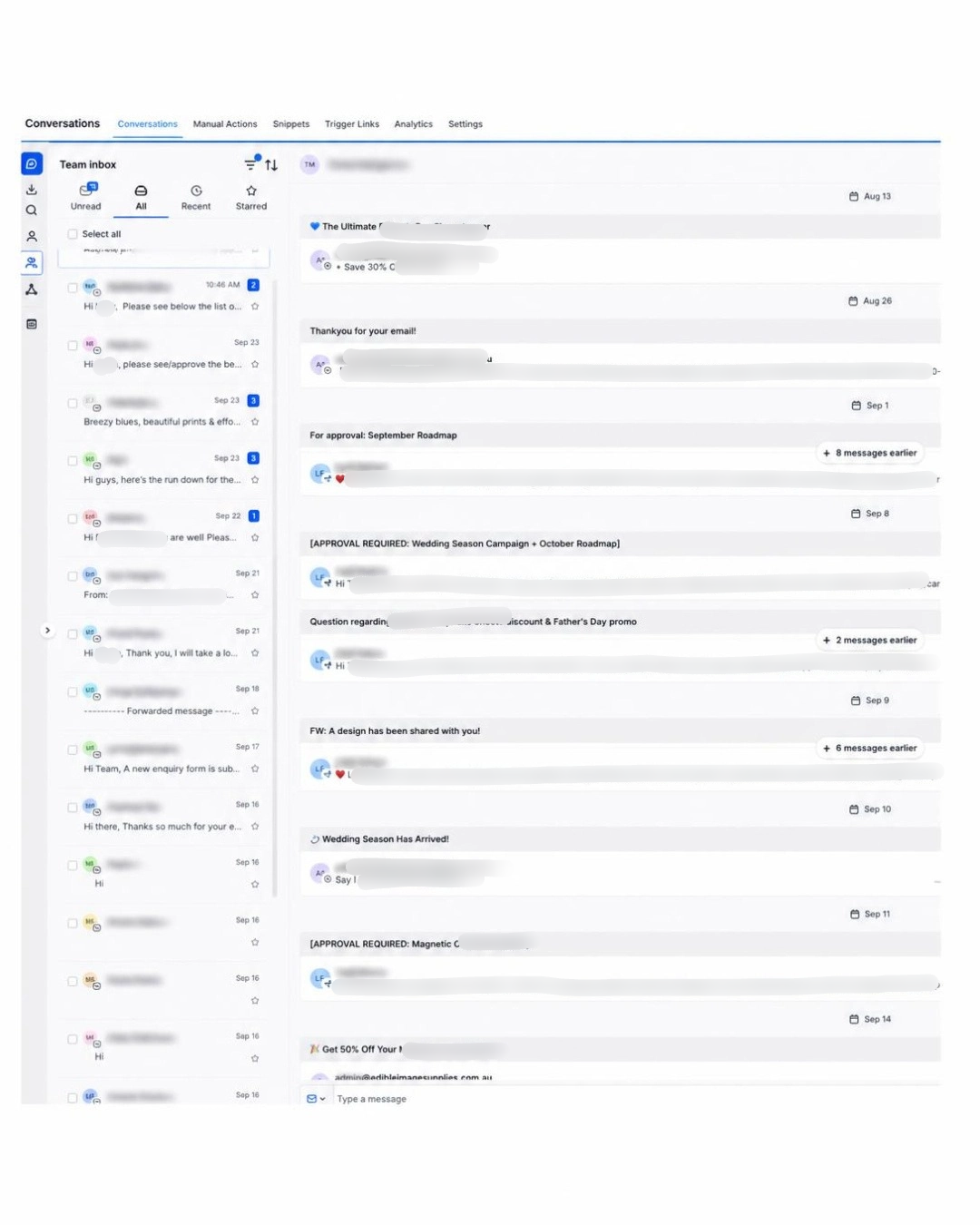The image size is (980, 1225).
Task: Open the 'Thankyou for your email!' thread header
Action: pos(620,331)
